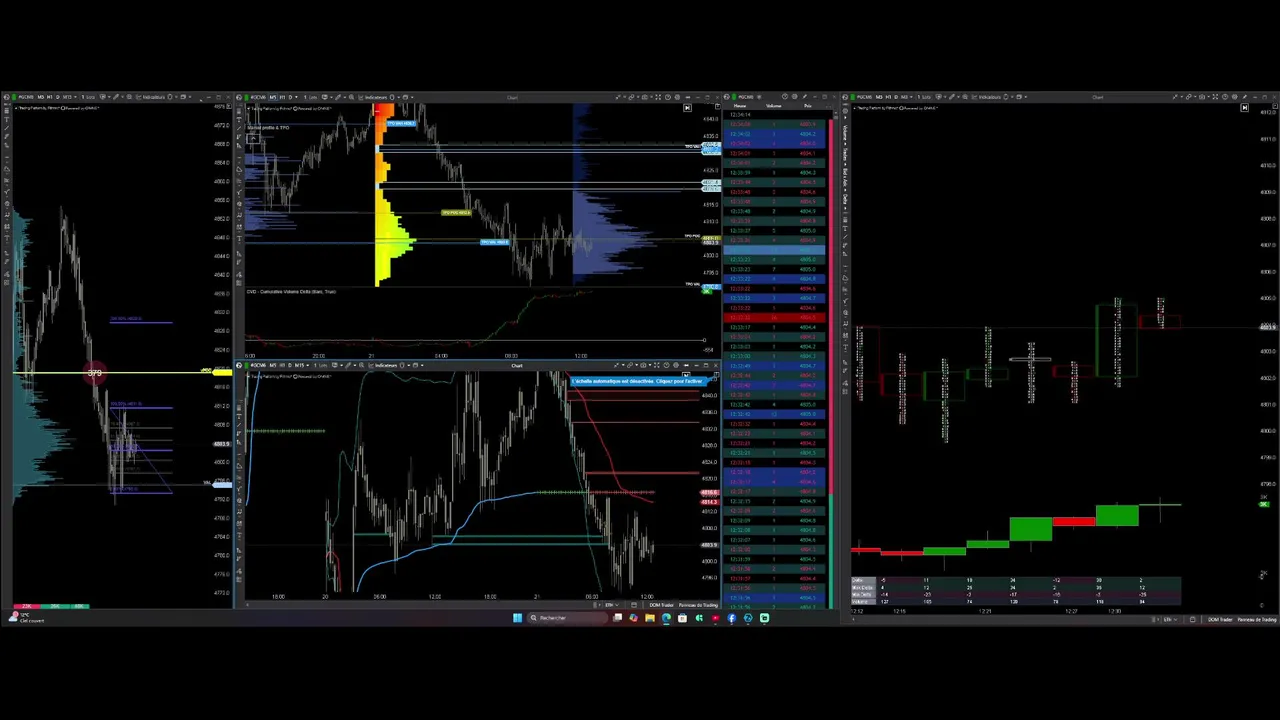
Task: Select the M5 timeframe in the top-middle chart
Action: tap(273, 97)
